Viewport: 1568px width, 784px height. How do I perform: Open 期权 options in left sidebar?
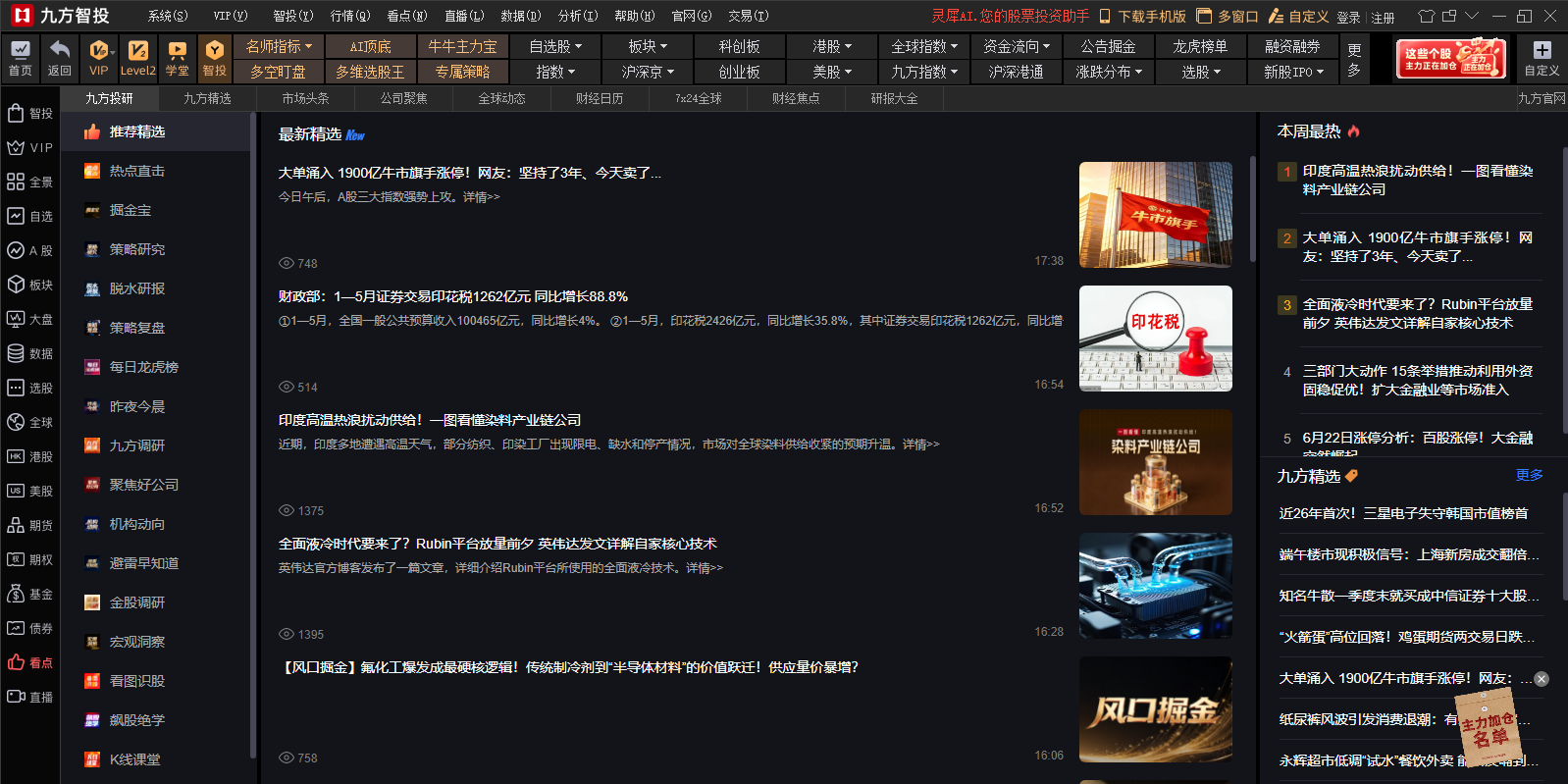30,559
